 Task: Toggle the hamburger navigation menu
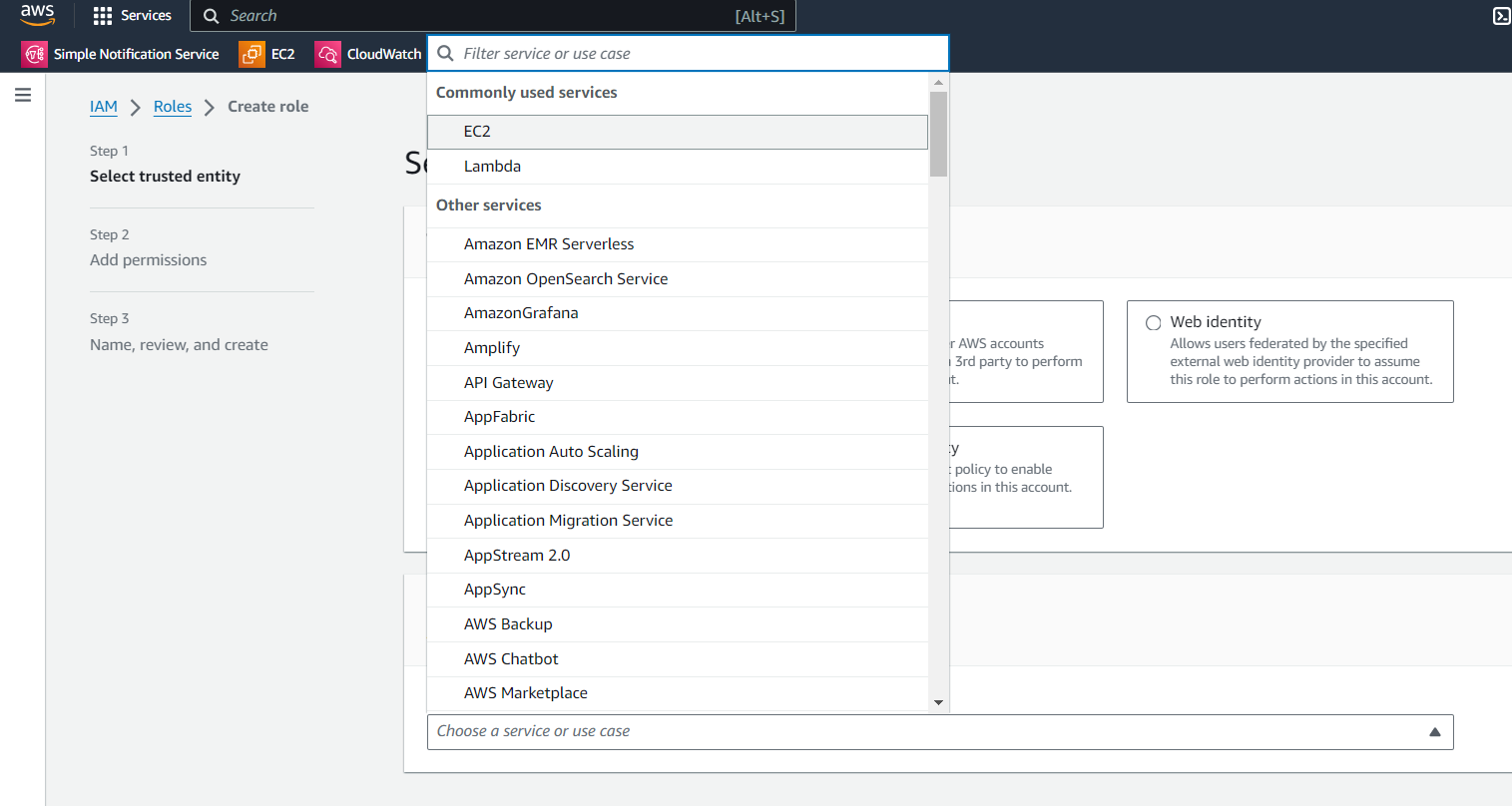pos(23,95)
